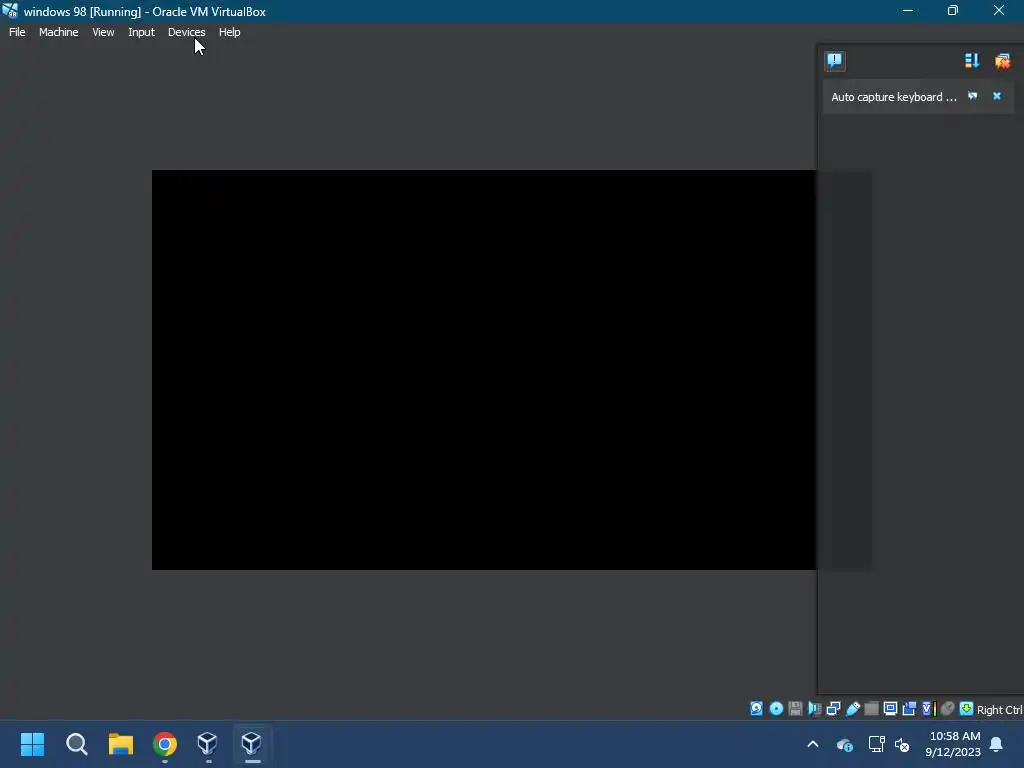1024x768 pixels.
Task: Click the mouse integration indicator
Action: point(948,709)
